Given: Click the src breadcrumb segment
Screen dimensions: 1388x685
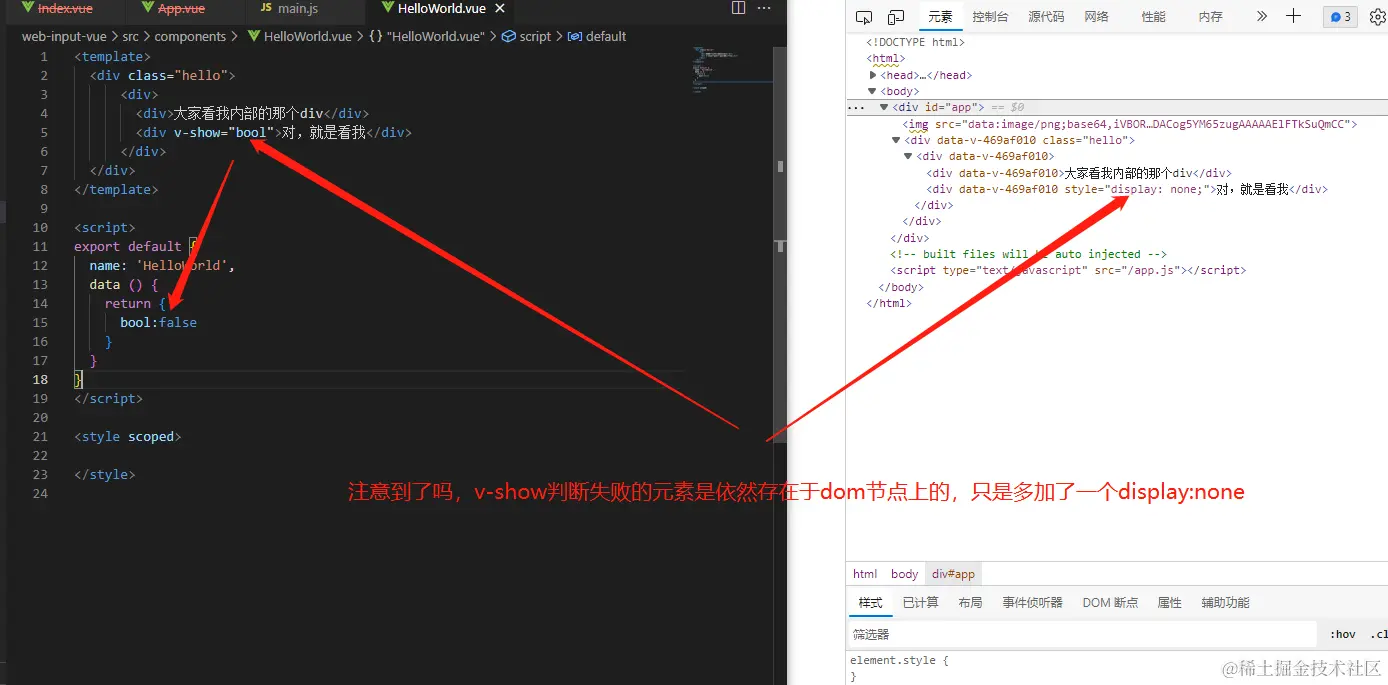Looking at the screenshot, I should [x=130, y=36].
